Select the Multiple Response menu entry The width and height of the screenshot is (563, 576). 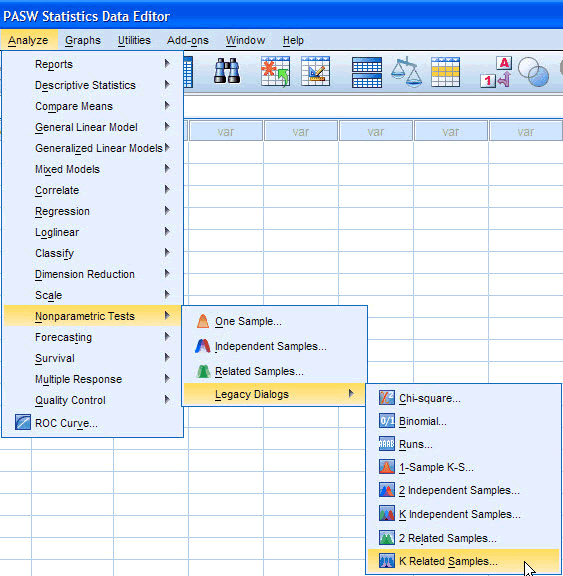point(92,379)
